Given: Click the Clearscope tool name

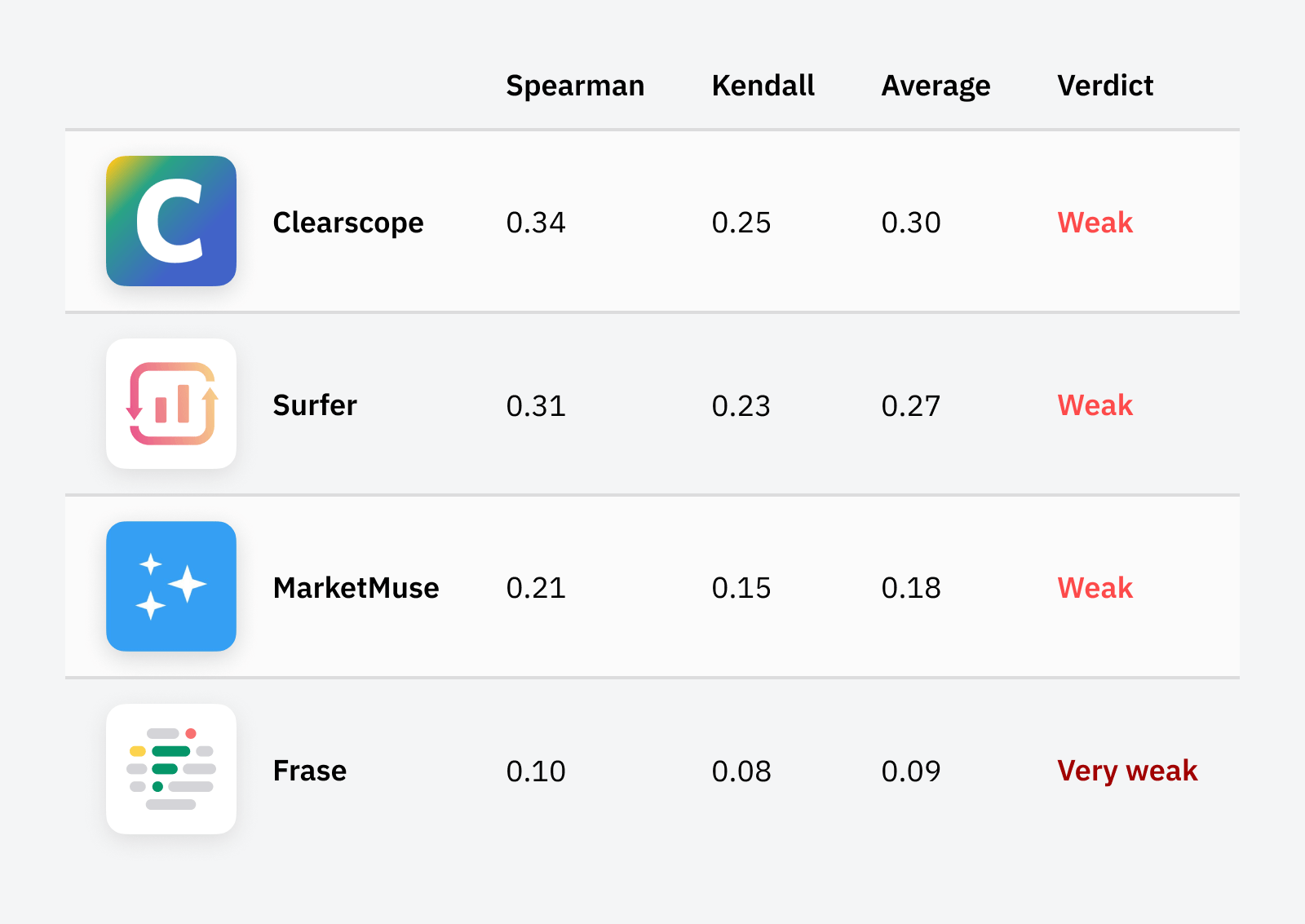Looking at the screenshot, I should (x=348, y=223).
